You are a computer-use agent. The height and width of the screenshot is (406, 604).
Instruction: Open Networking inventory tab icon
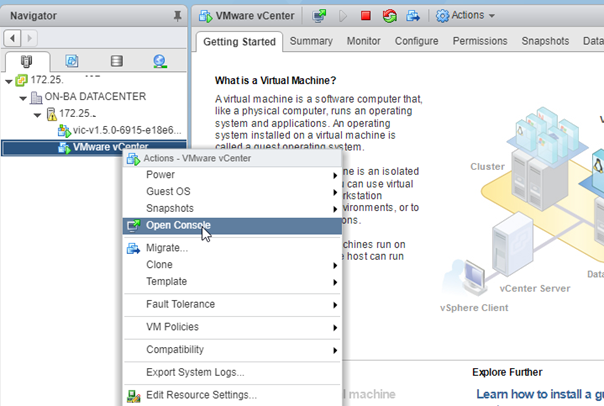(x=160, y=61)
